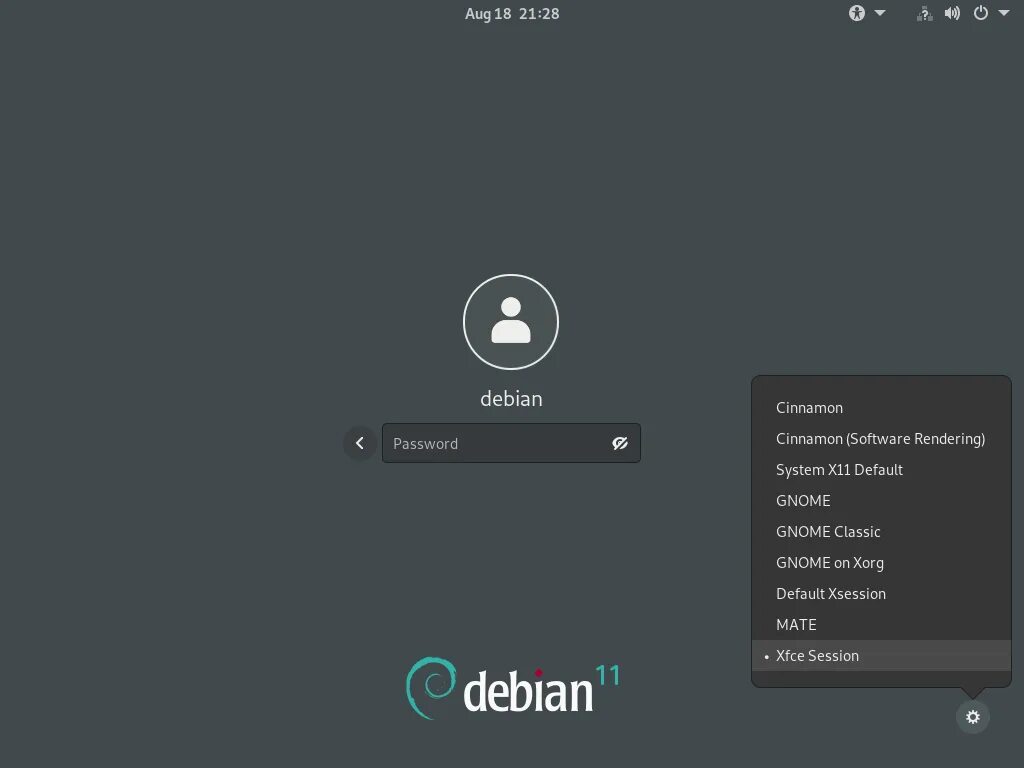
Task: Select the Xfce Session entry
Action: coord(881,656)
